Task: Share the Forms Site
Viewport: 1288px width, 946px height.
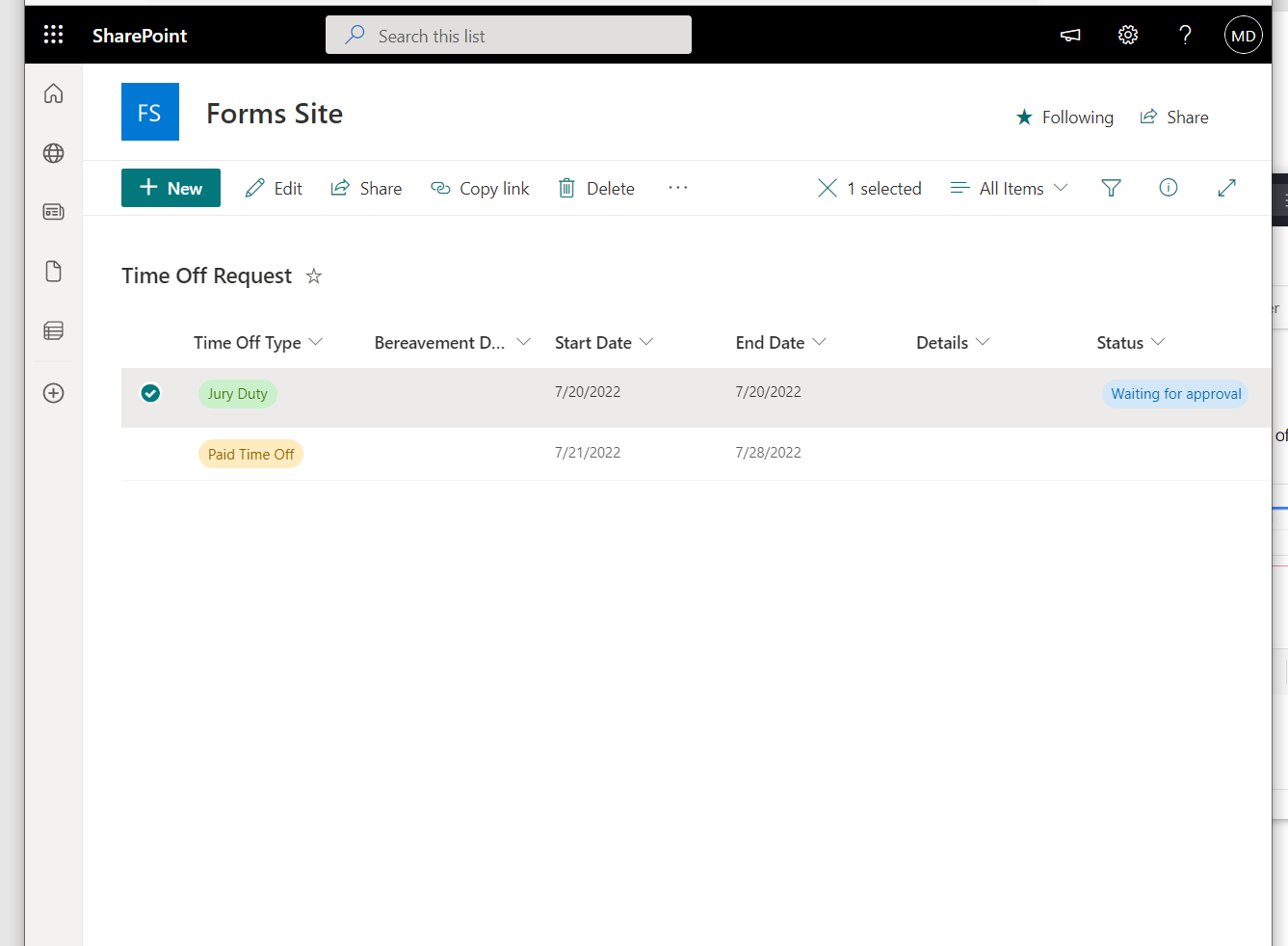Action: pos(1174,118)
